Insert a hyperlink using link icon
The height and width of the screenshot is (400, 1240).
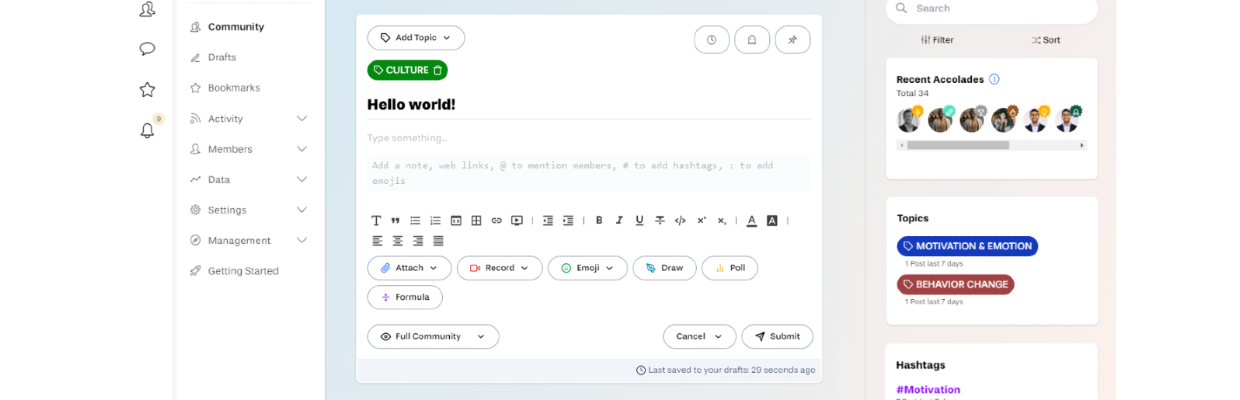point(497,220)
